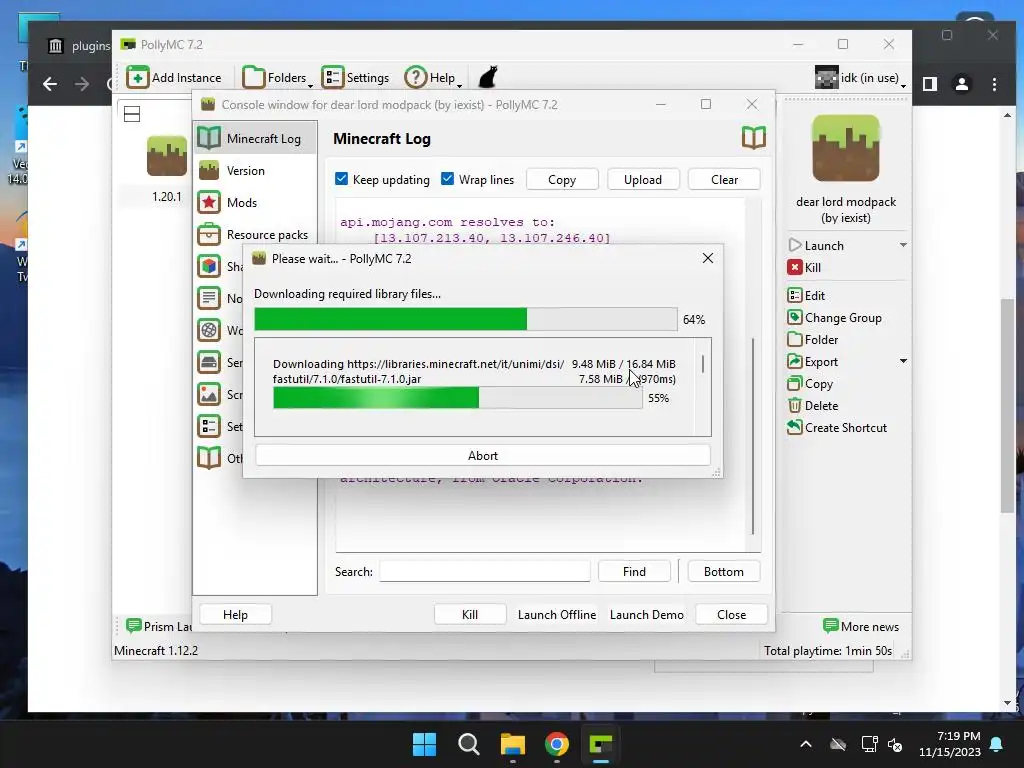Image resolution: width=1024 pixels, height=768 pixels.
Task: Click Kill in the instance side panel
Action: click(x=805, y=267)
